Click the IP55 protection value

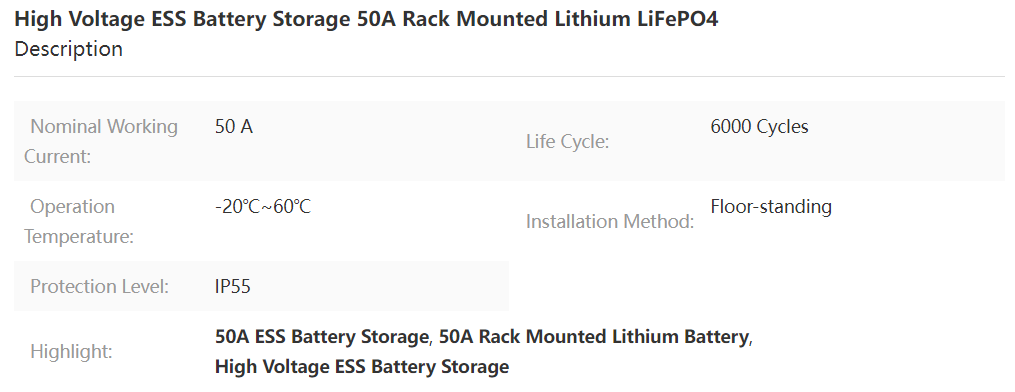(232, 287)
